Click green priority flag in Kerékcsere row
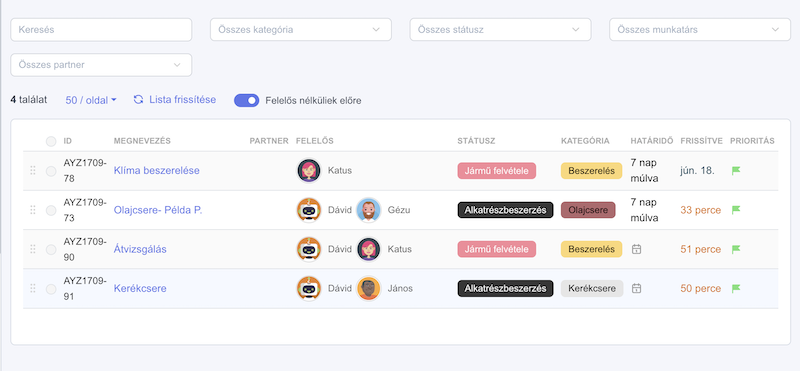The width and height of the screenshot is (800, 371). [x=736, y=288]
